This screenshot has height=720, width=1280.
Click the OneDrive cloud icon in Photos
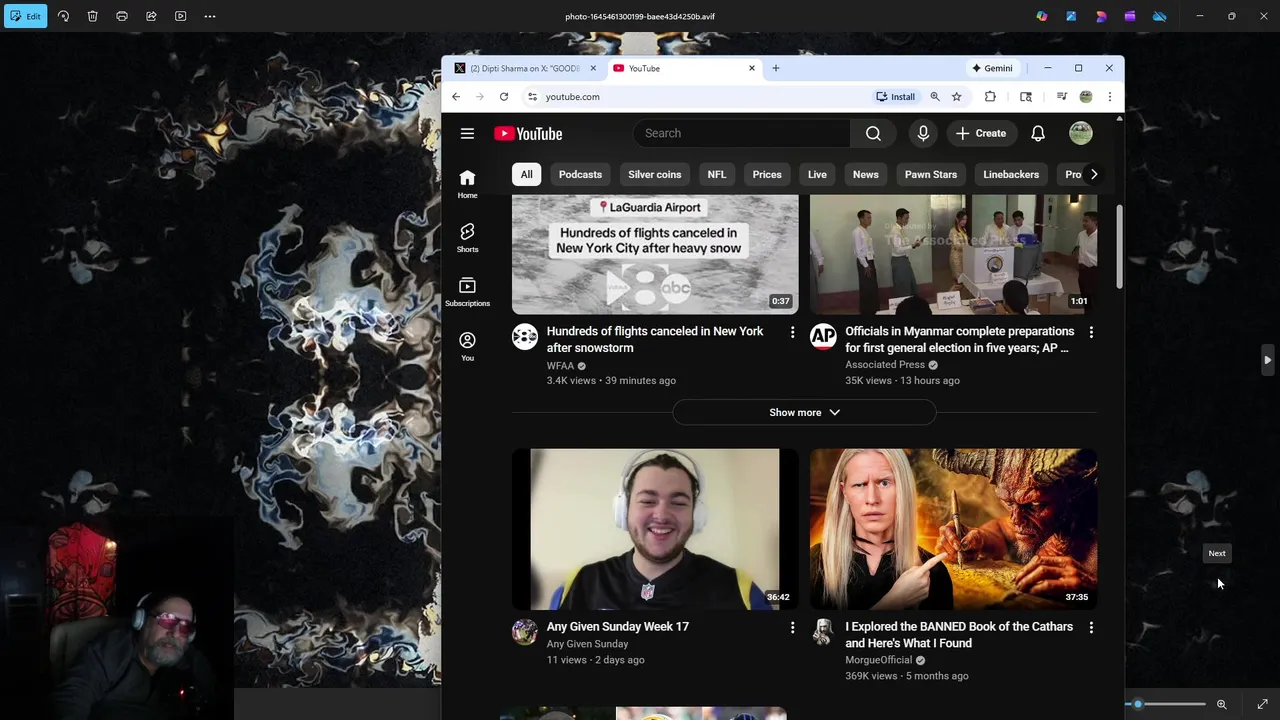coord(1160,16)
